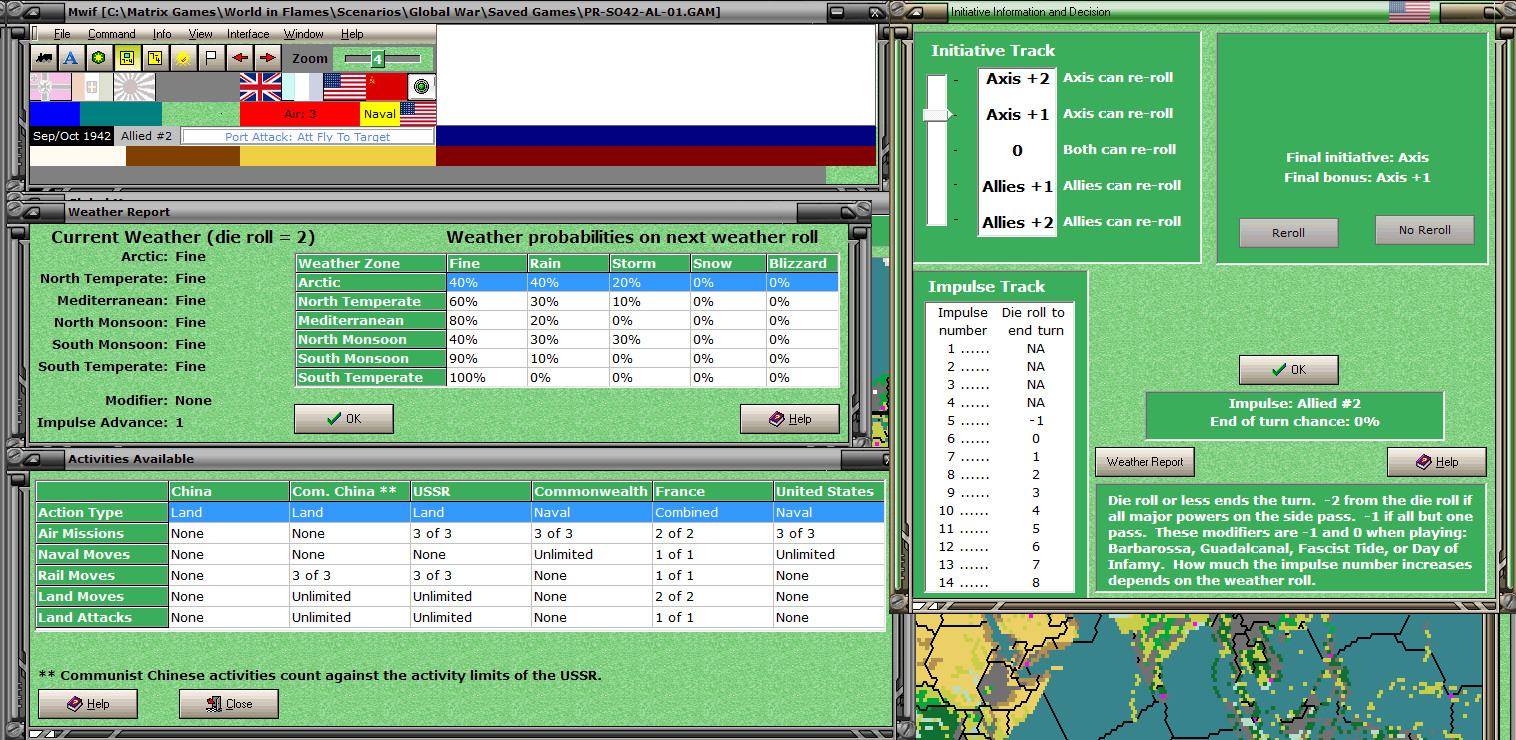The height and width of the screenshot is (740, 1516).
Task: Click the 'Rail Moves' row label
Action: 102,576
